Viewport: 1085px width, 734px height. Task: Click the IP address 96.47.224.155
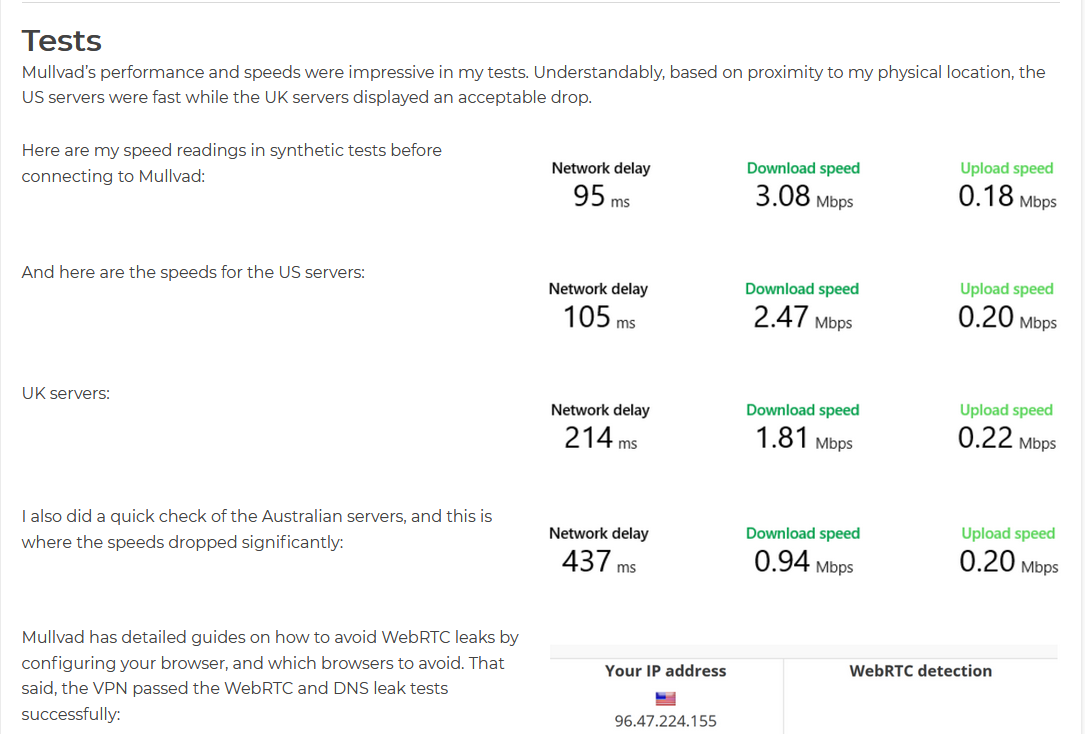[x=666, y=721]
